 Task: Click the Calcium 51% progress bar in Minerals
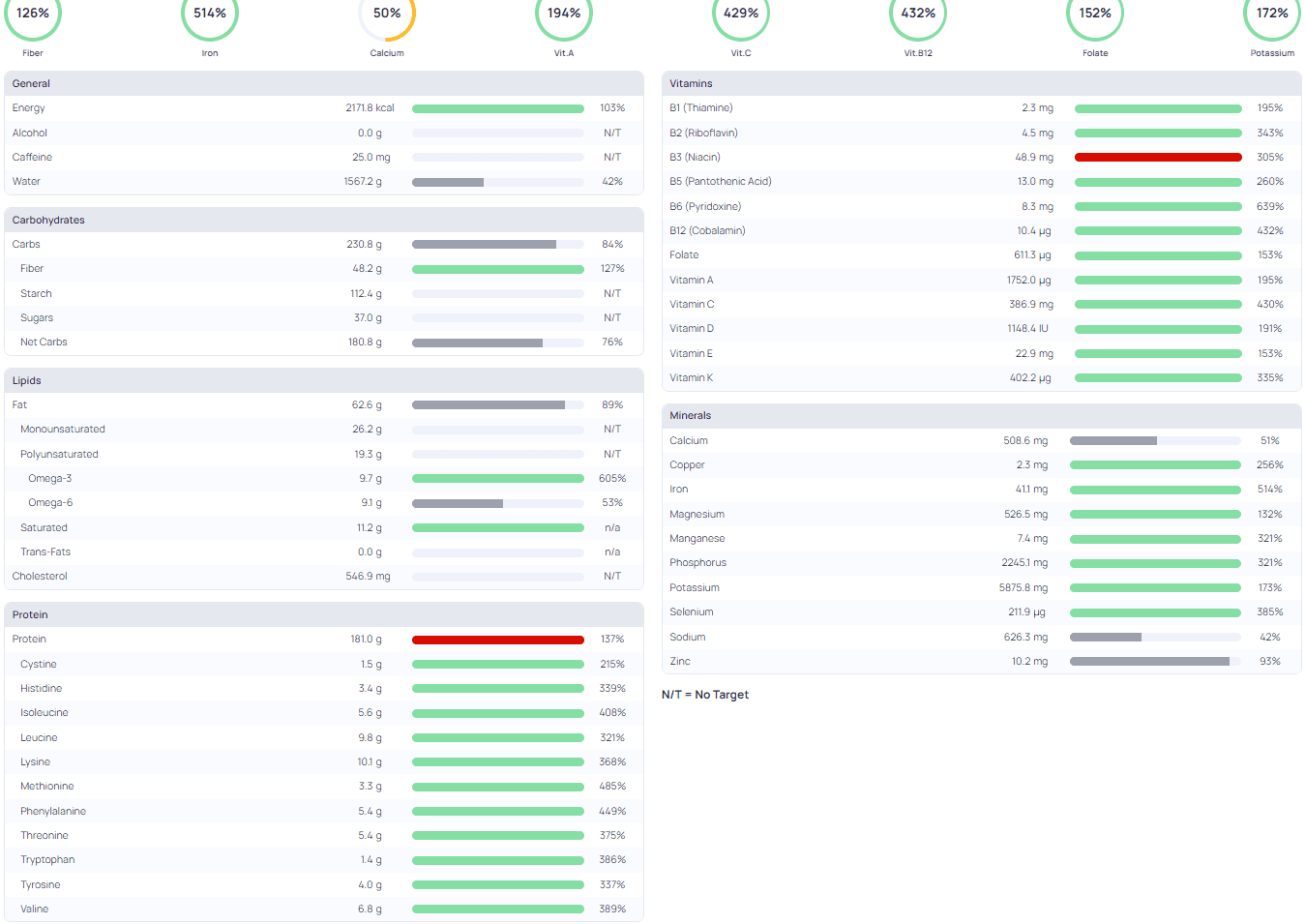click(1155, 441)
